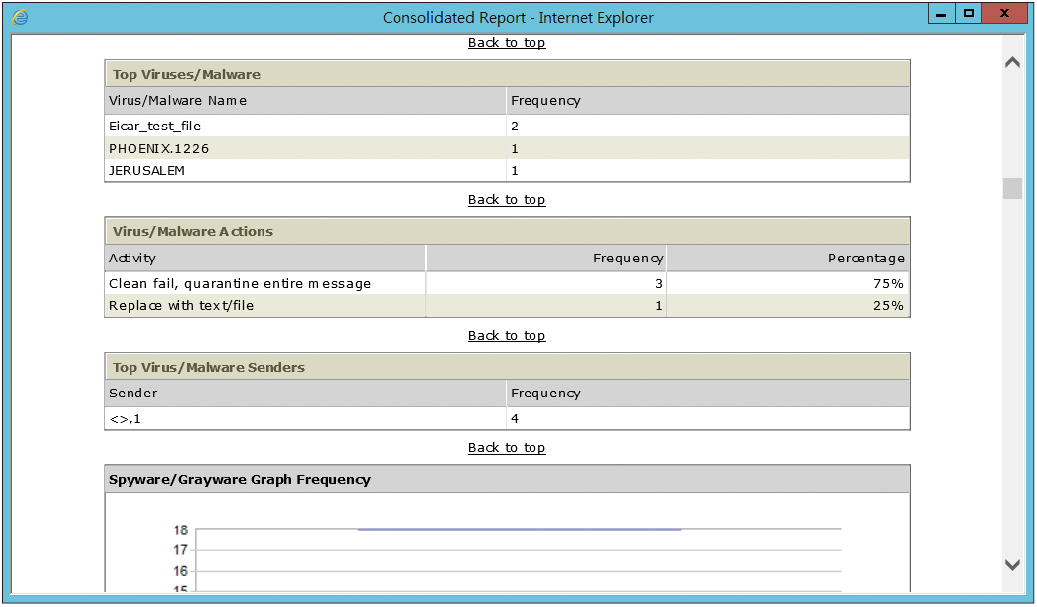This screenshot has height=607, width=1037.
Task: Click Frequency header in Virus/Malware Actions table
Action: [546, 258]
